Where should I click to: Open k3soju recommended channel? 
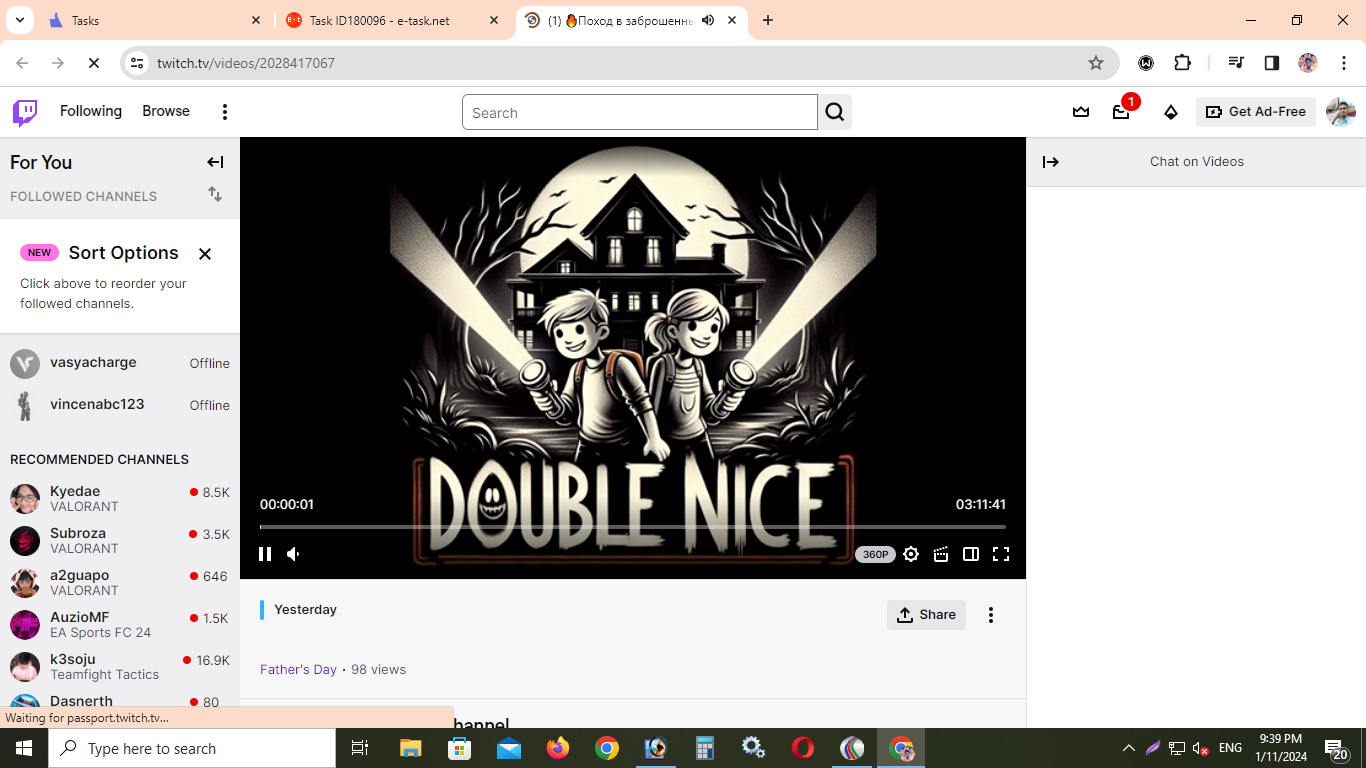(120, 667)
